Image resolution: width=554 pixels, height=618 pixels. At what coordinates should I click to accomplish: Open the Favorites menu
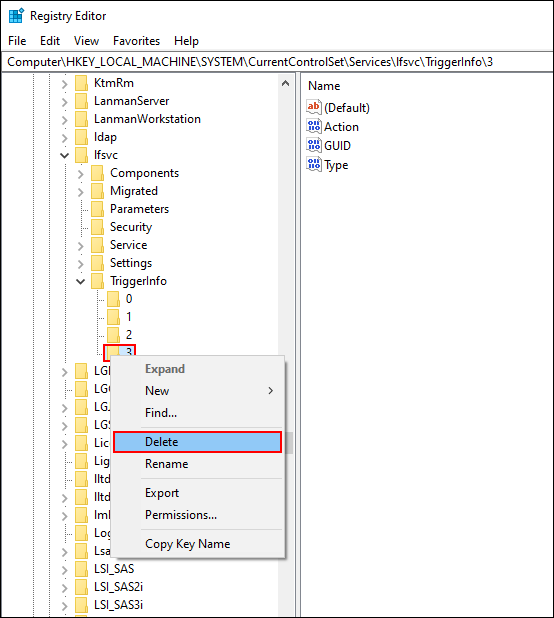[x=136, y=41]
